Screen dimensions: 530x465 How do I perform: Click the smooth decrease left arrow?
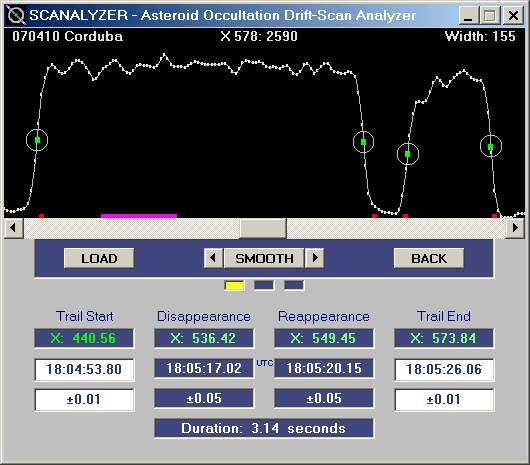click(213, 258)
